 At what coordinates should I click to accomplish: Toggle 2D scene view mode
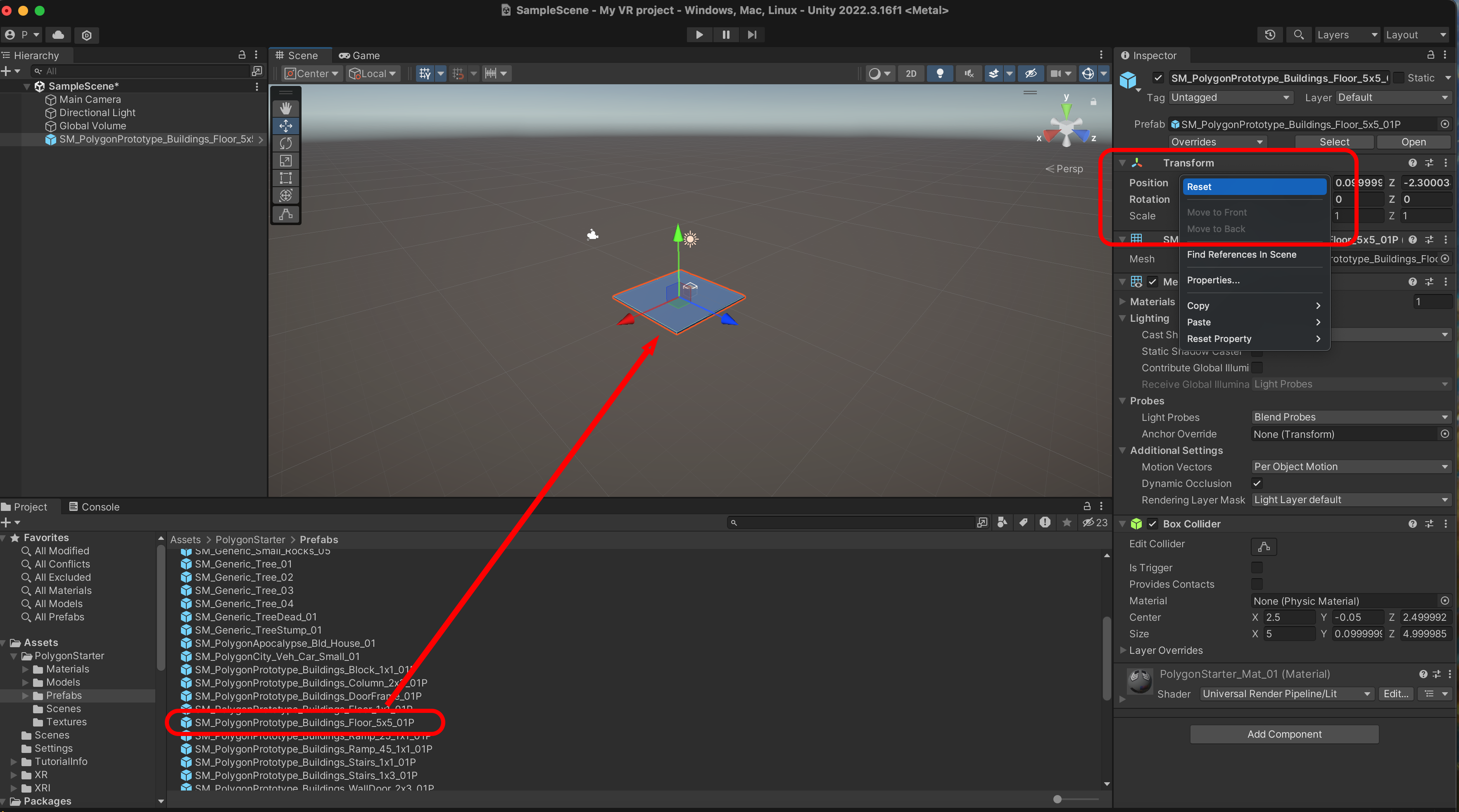[x=911, y=74]
